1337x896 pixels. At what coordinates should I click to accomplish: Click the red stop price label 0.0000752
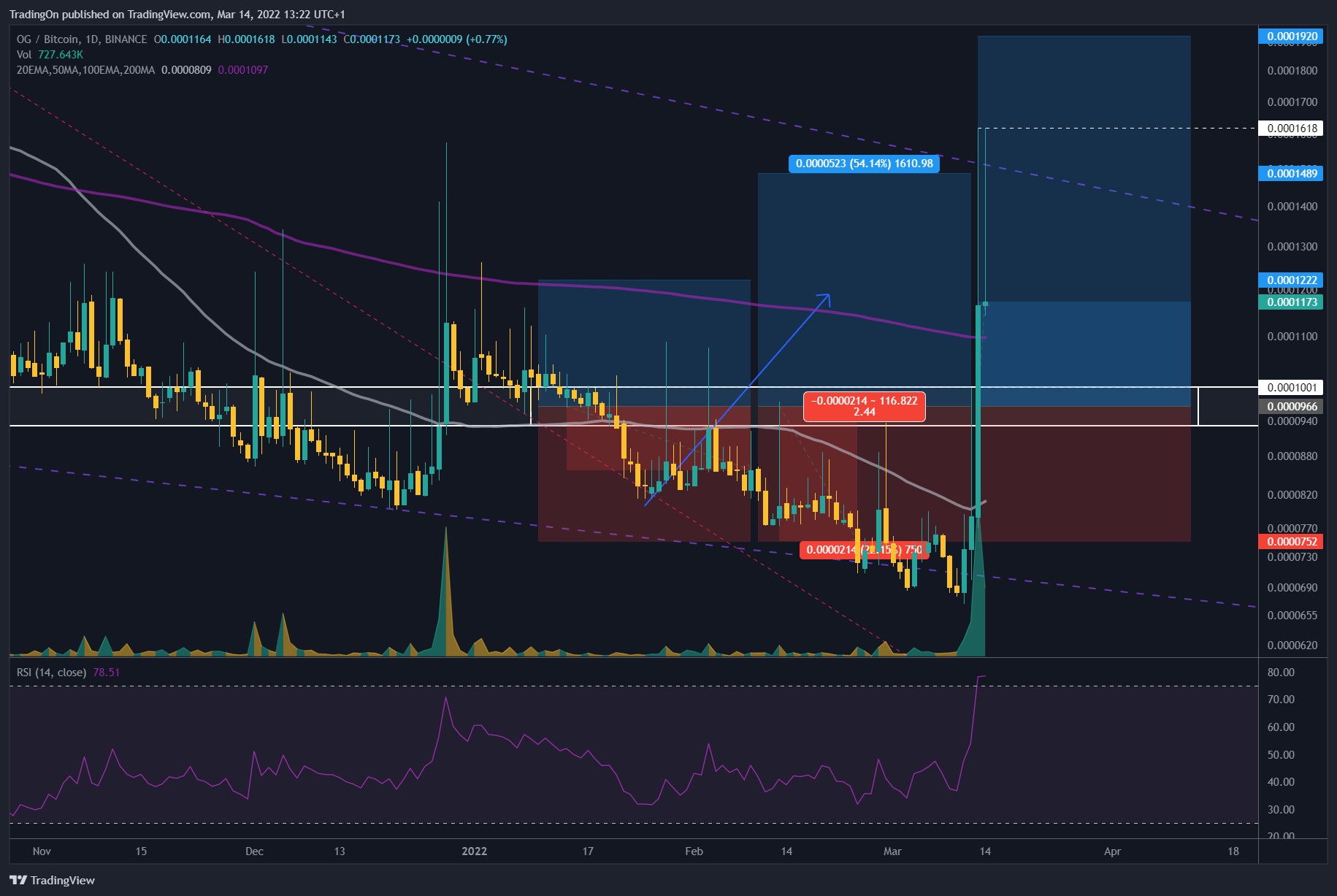[x=1292, y=541]
